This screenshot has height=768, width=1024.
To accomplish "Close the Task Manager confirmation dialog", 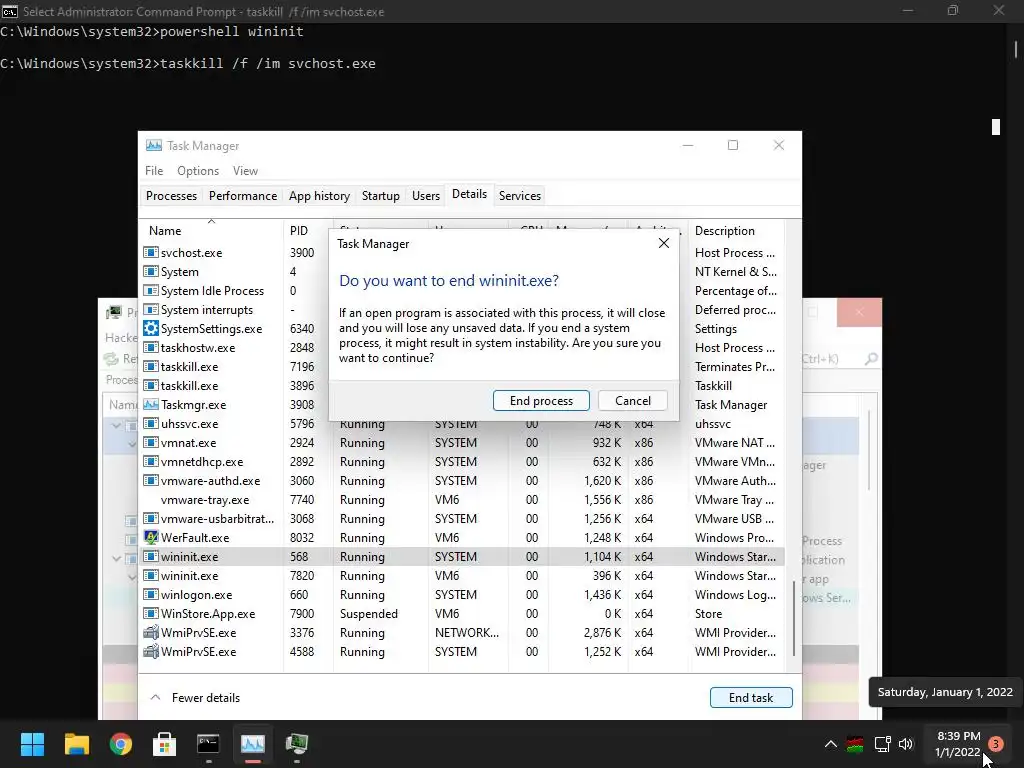I will click(664, 243).
